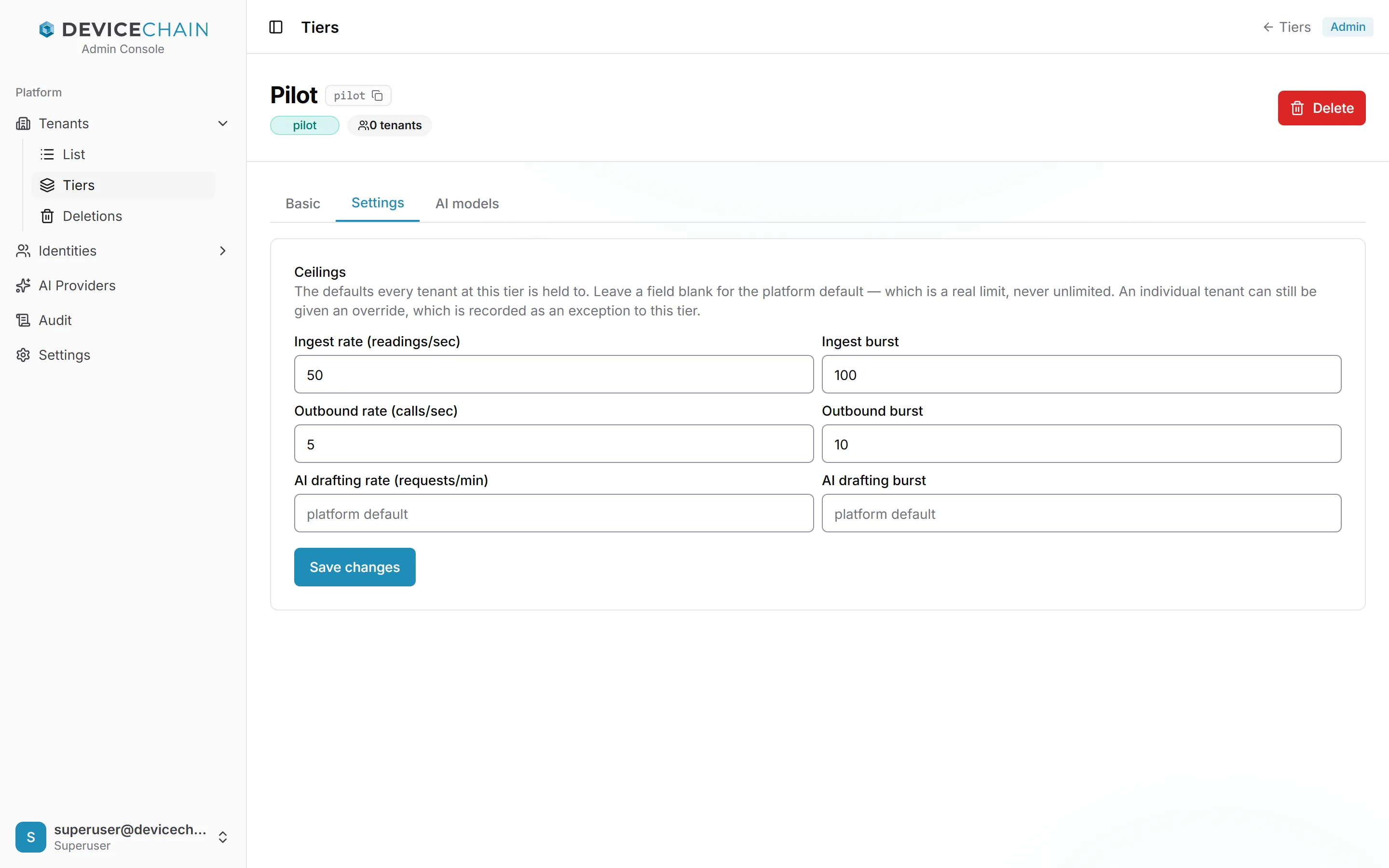Image resolution: width=1389 pixels, height=868 pixels.
Task: Click the Admin badge in header
Action: pyautogui.click(x=1348, y=27)
